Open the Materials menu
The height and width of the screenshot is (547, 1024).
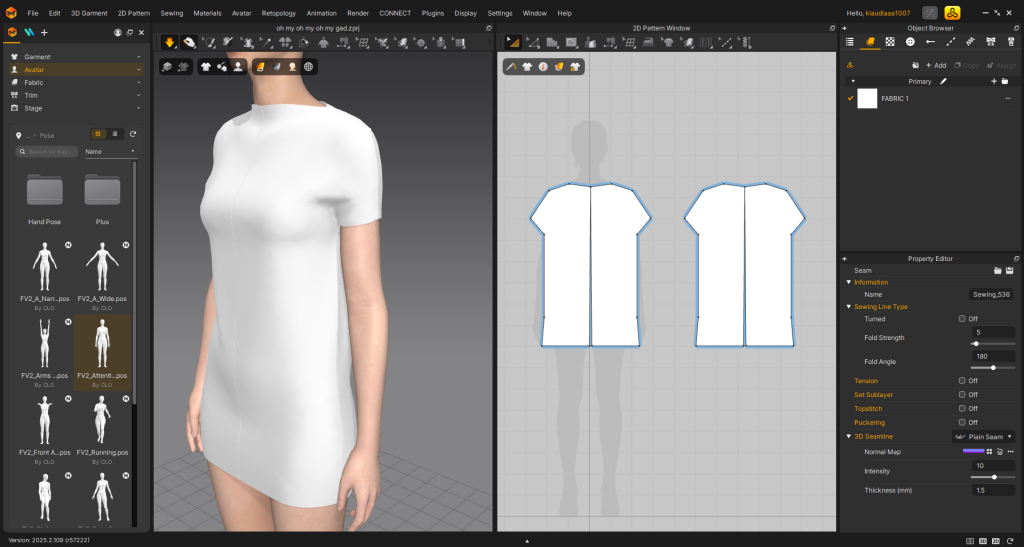point(207,13)
